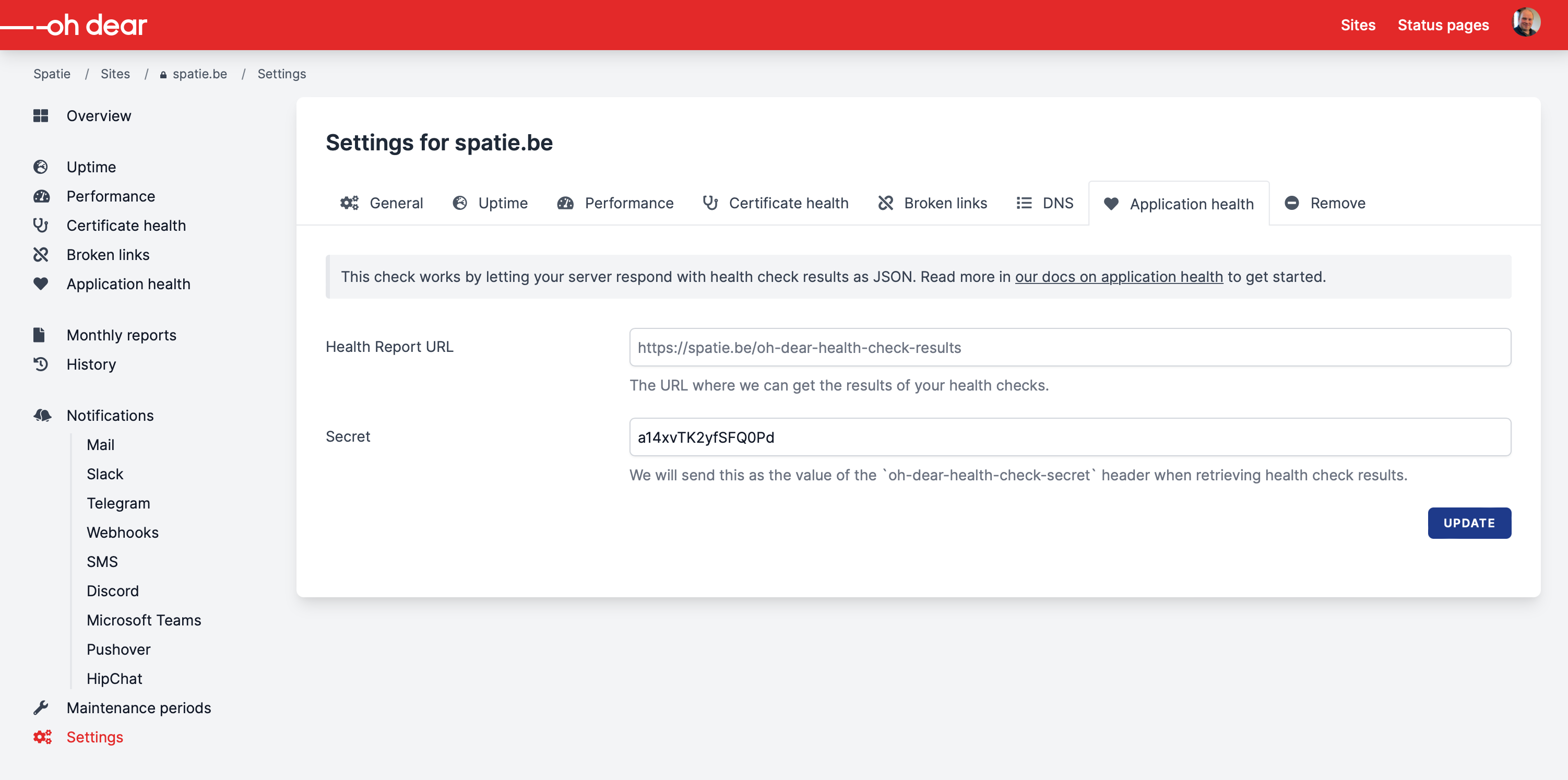
Task: Click the Oh Dear logo
Action: [74, 26]
